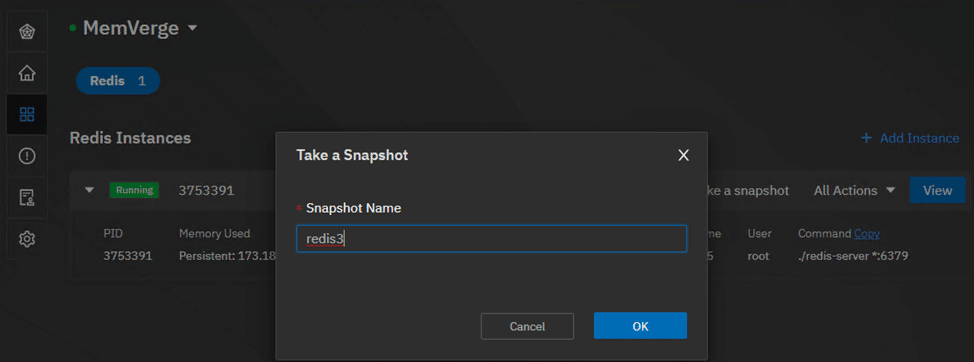Open the settings gear icon in sidebar
974x362 pixels.
click(27, 238)
